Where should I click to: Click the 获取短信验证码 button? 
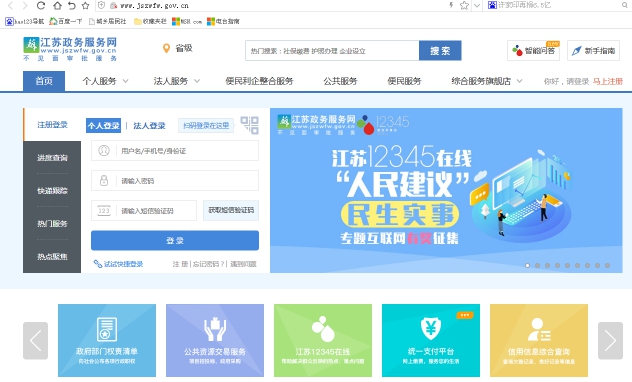[231, 210]
